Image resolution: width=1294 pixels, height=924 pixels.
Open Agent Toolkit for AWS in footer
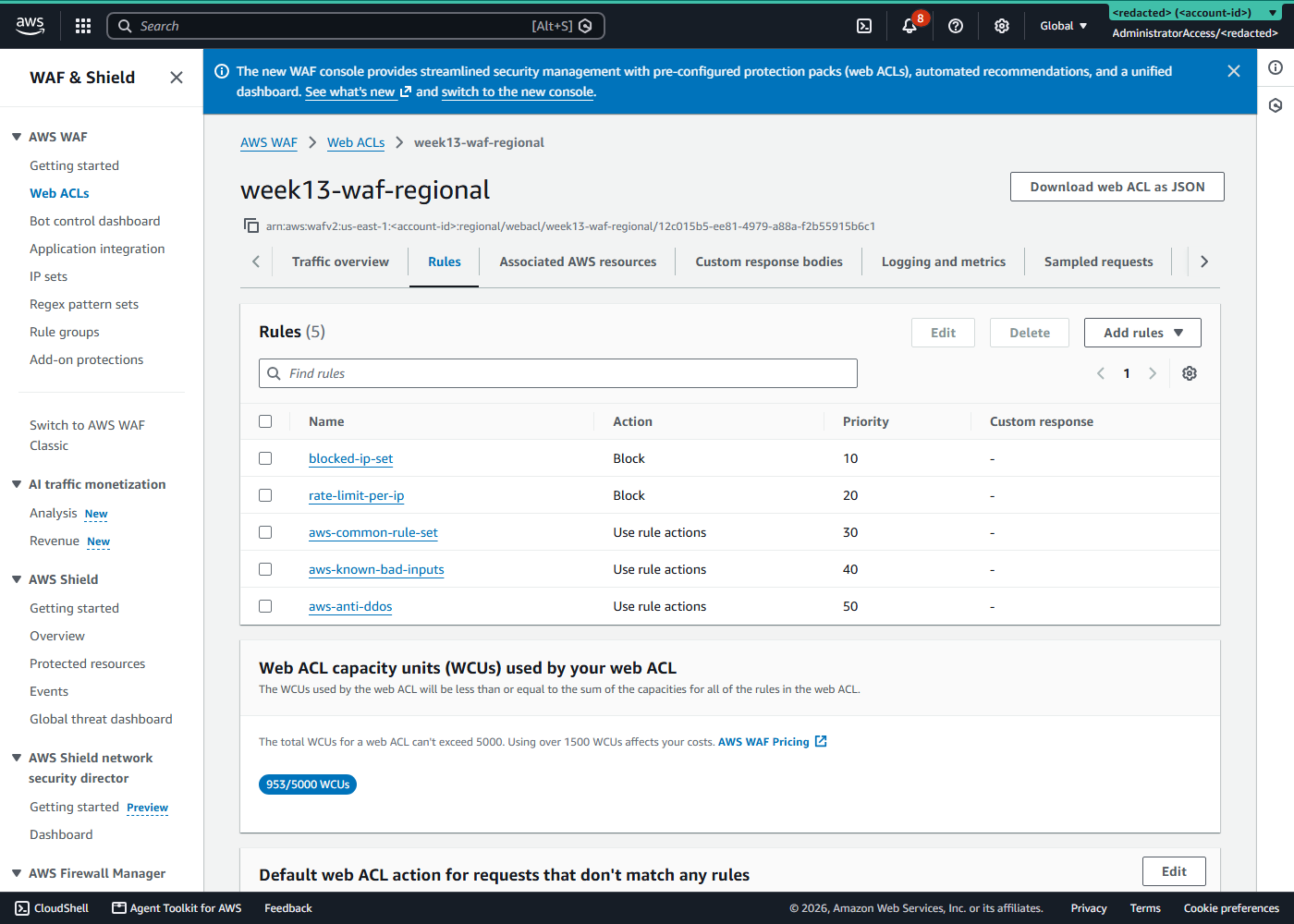(x=177, y=908)
